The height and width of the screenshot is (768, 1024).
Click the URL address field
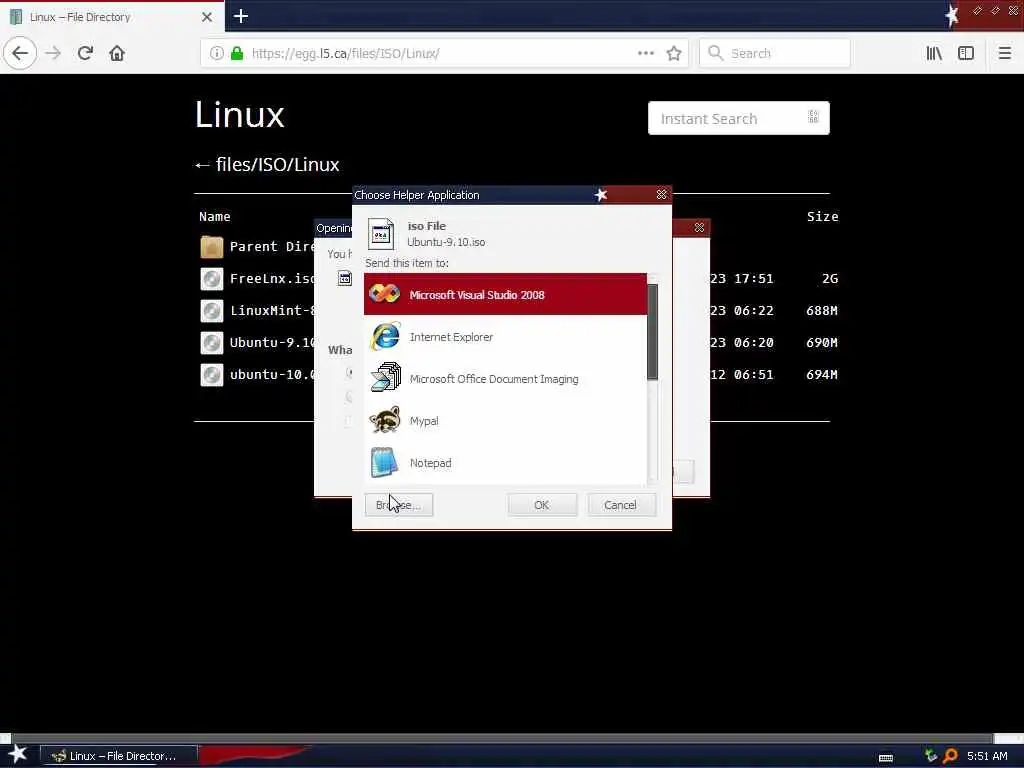coord(443,53)
